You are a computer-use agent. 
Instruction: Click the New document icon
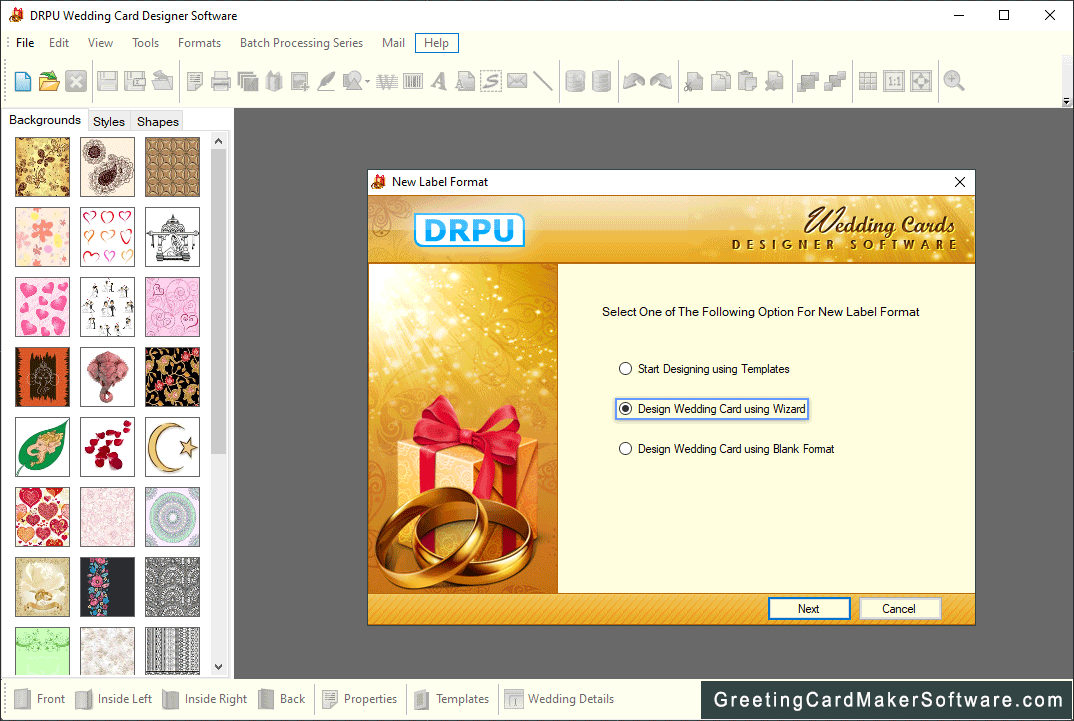click(23, 81)
